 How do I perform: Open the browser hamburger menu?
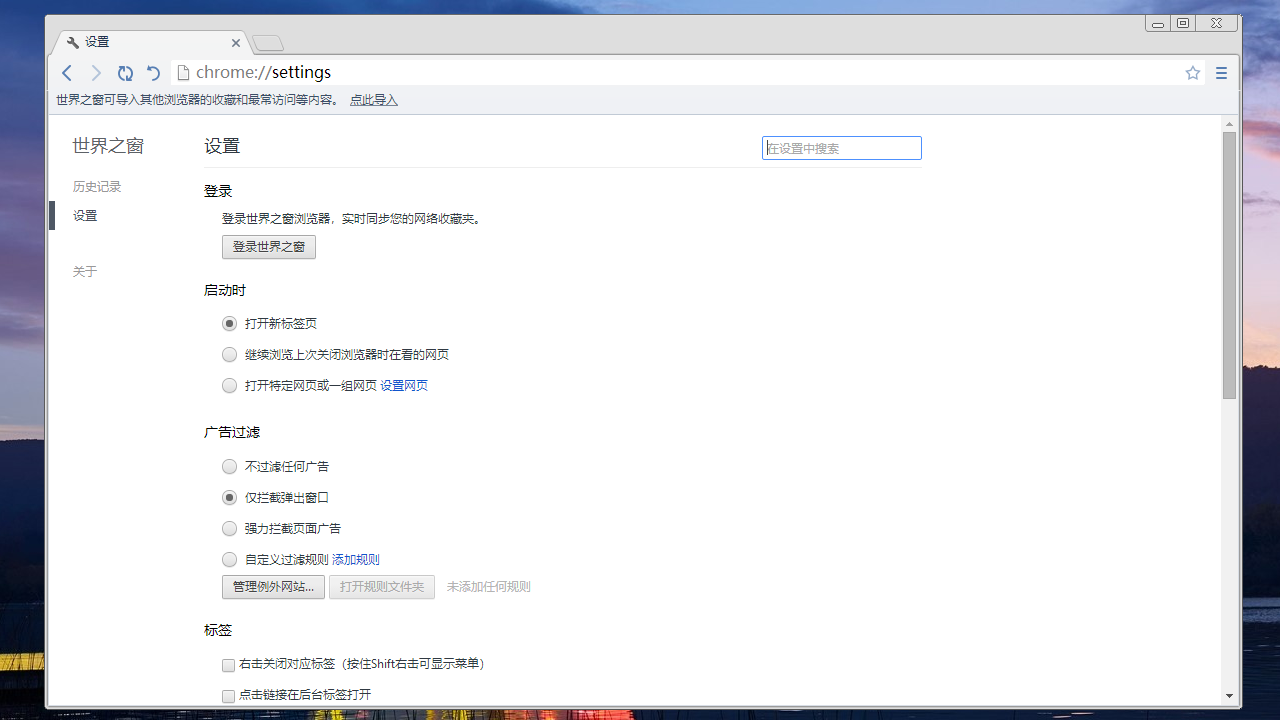(x=1221, y=73)
